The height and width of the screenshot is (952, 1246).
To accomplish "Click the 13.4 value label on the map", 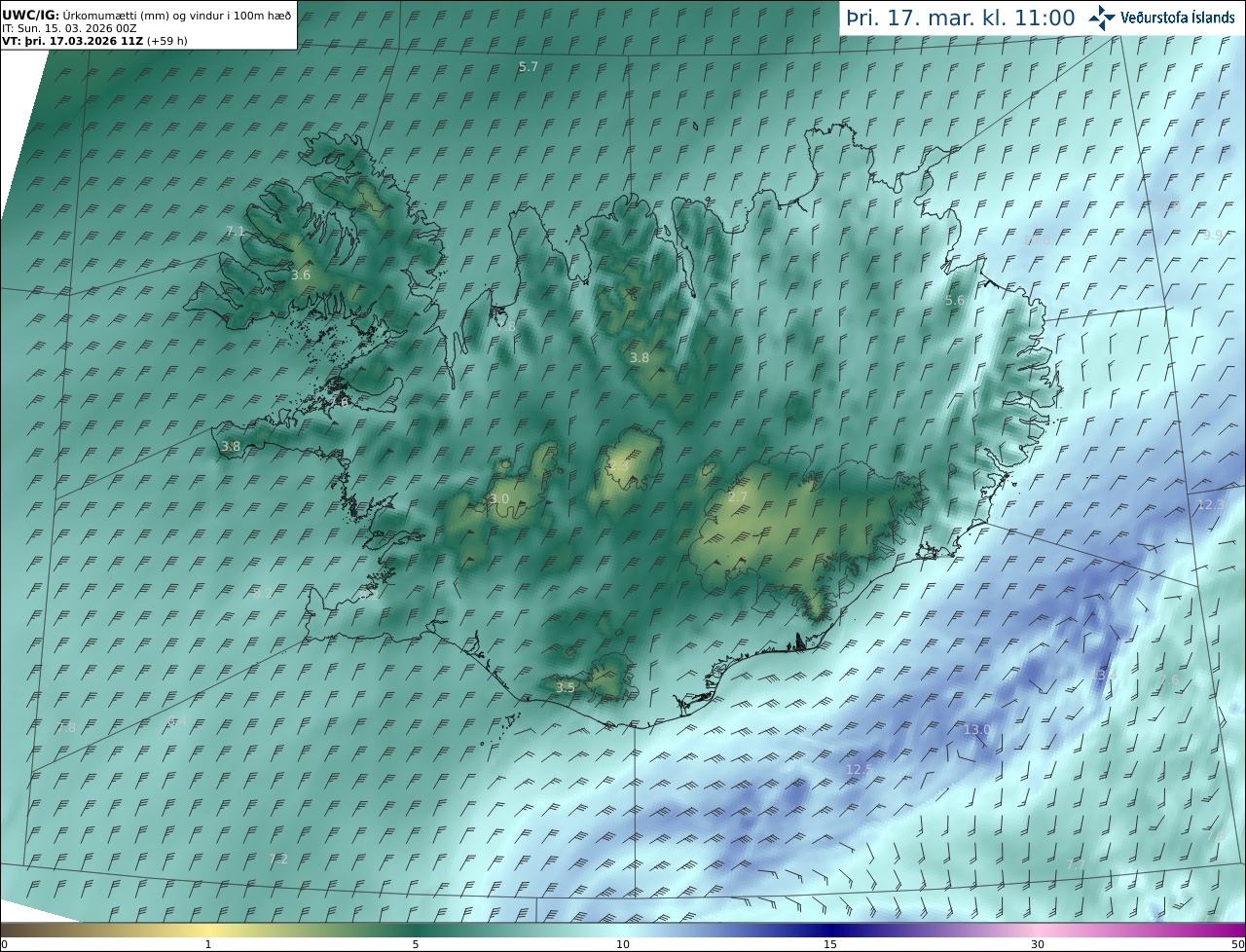I will coord(1103,675).
